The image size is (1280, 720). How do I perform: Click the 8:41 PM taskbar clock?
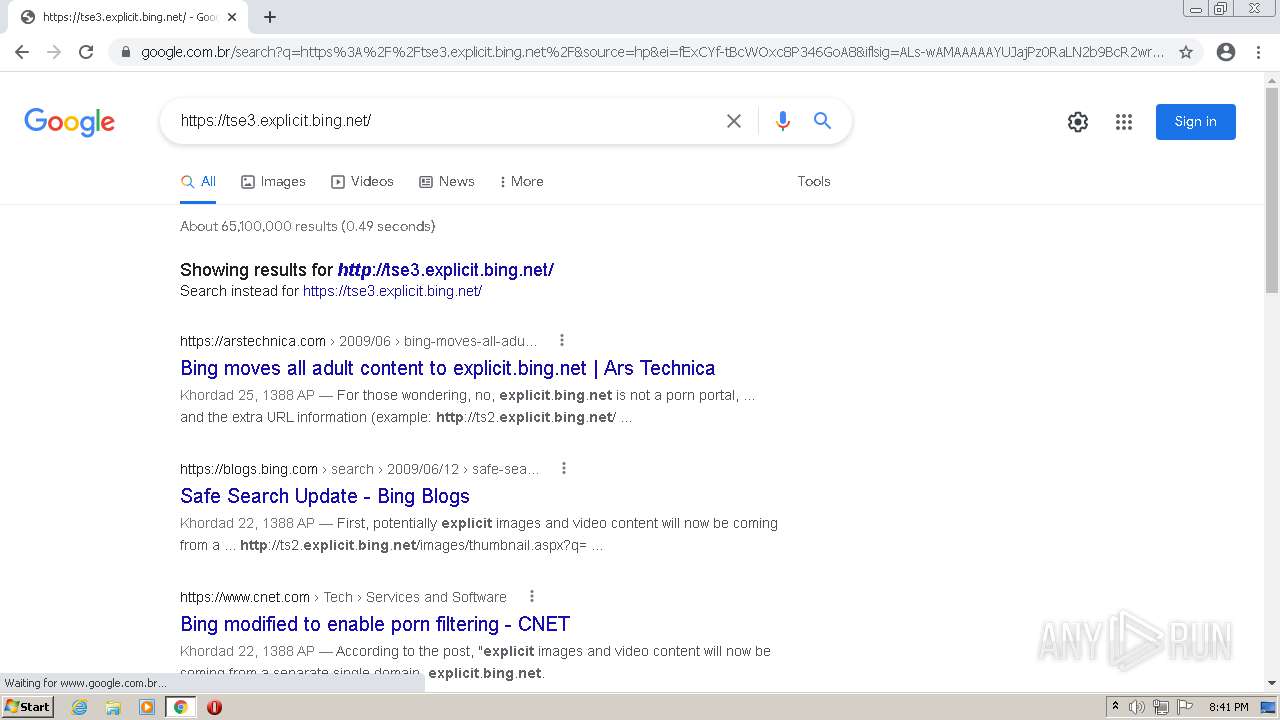(1229, 707)
